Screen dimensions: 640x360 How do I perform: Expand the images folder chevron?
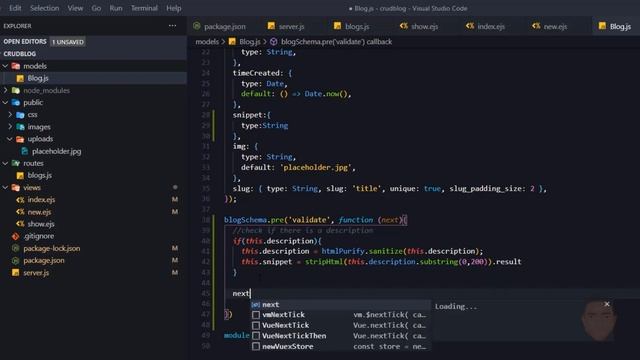(x=10, y=127)
